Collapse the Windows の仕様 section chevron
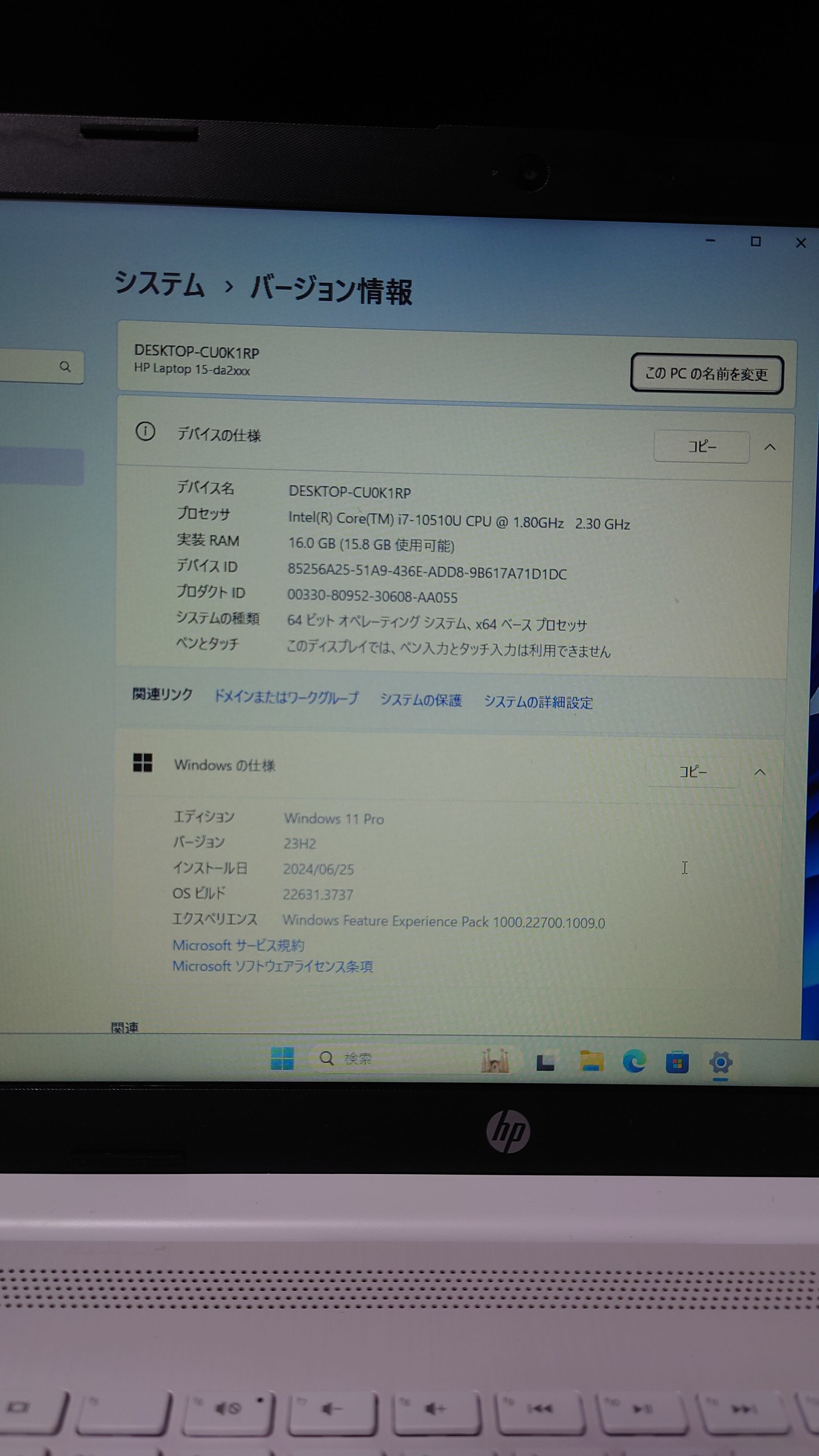Viewport: 819px width, 1456px height. [760, 772]
